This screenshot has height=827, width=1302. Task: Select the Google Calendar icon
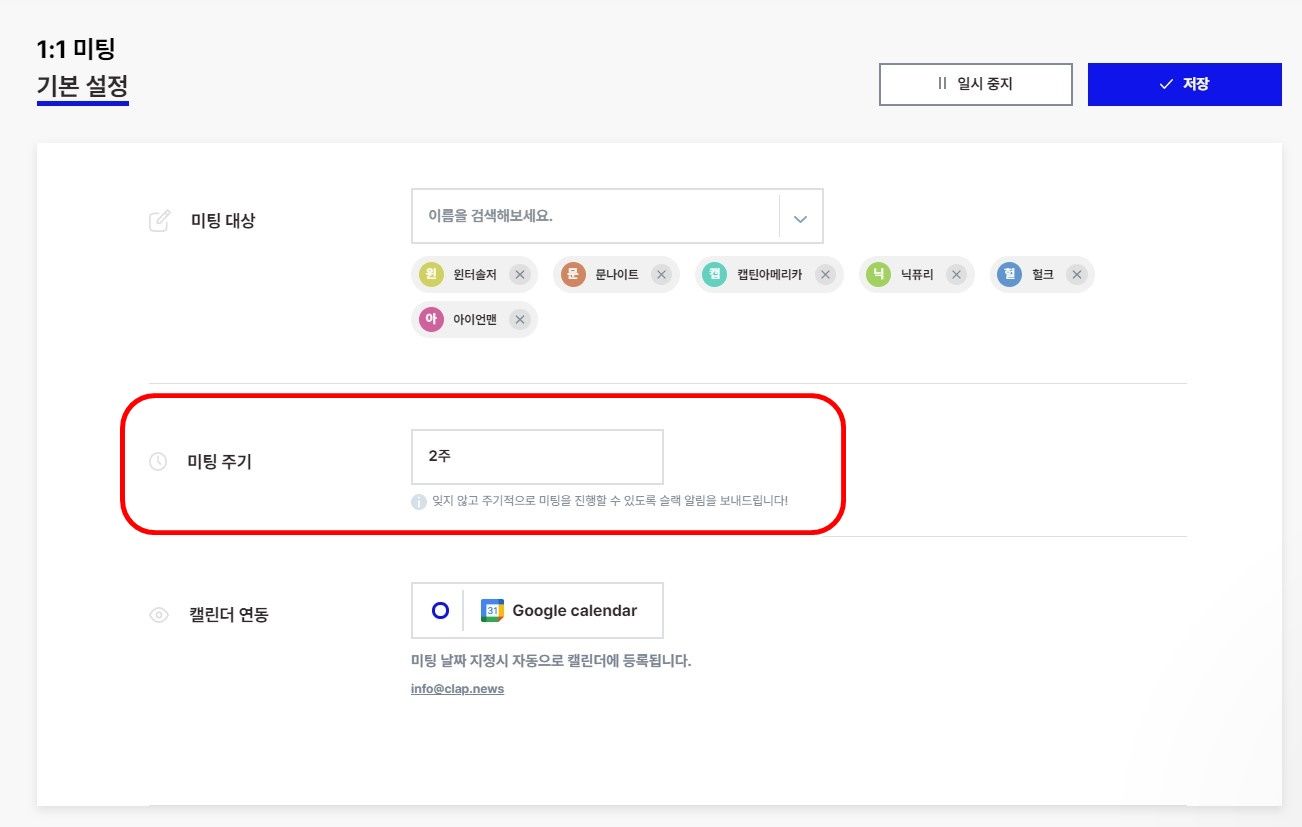[491, 610]
